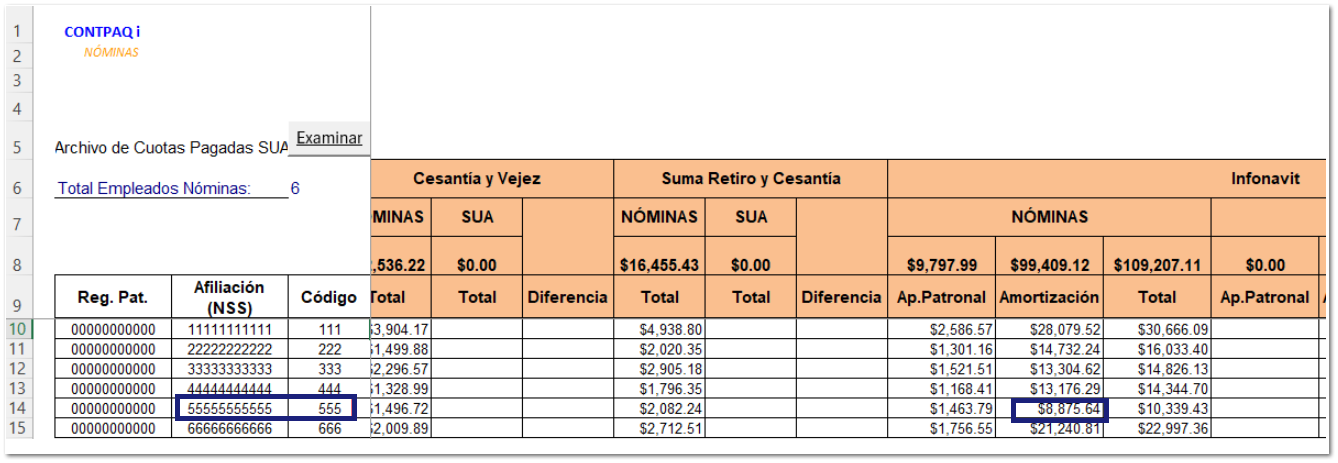The width and height of the screenshot is (1338, 463).
Task: Click the Examinar button
Action: 329,138
